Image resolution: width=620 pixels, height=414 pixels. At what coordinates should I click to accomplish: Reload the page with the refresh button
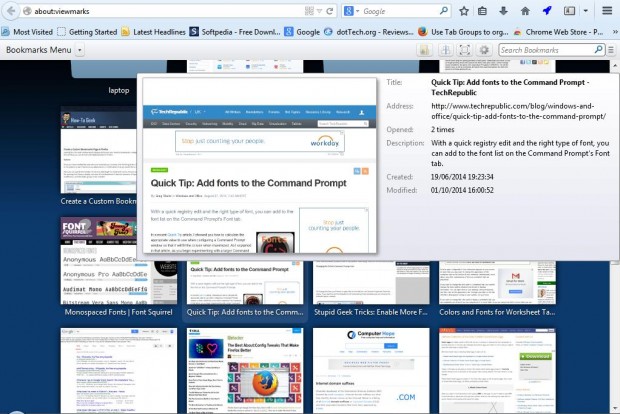point(330,11)
